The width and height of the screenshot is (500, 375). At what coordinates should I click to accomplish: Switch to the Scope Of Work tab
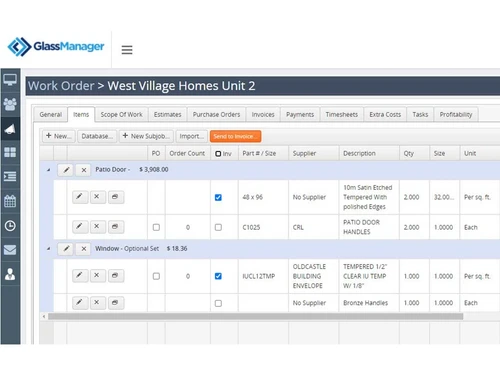point(121,115)
